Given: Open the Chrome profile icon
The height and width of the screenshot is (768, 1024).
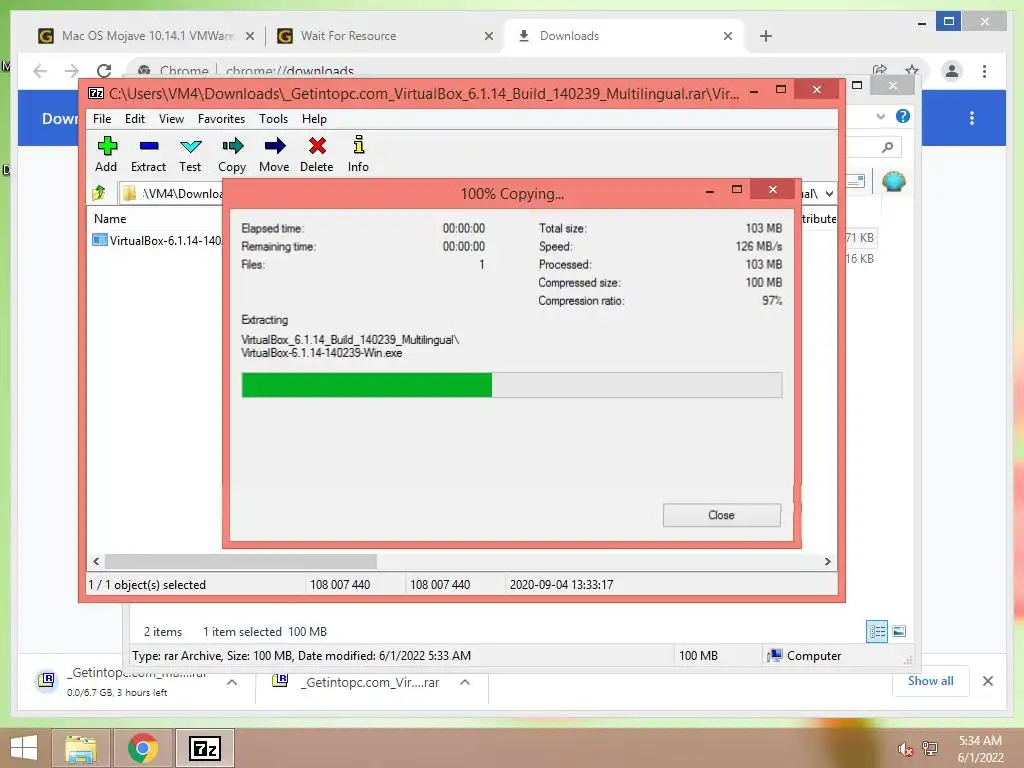Looking at the screenshot, I should pyautogui.click(x=952, y=71).
